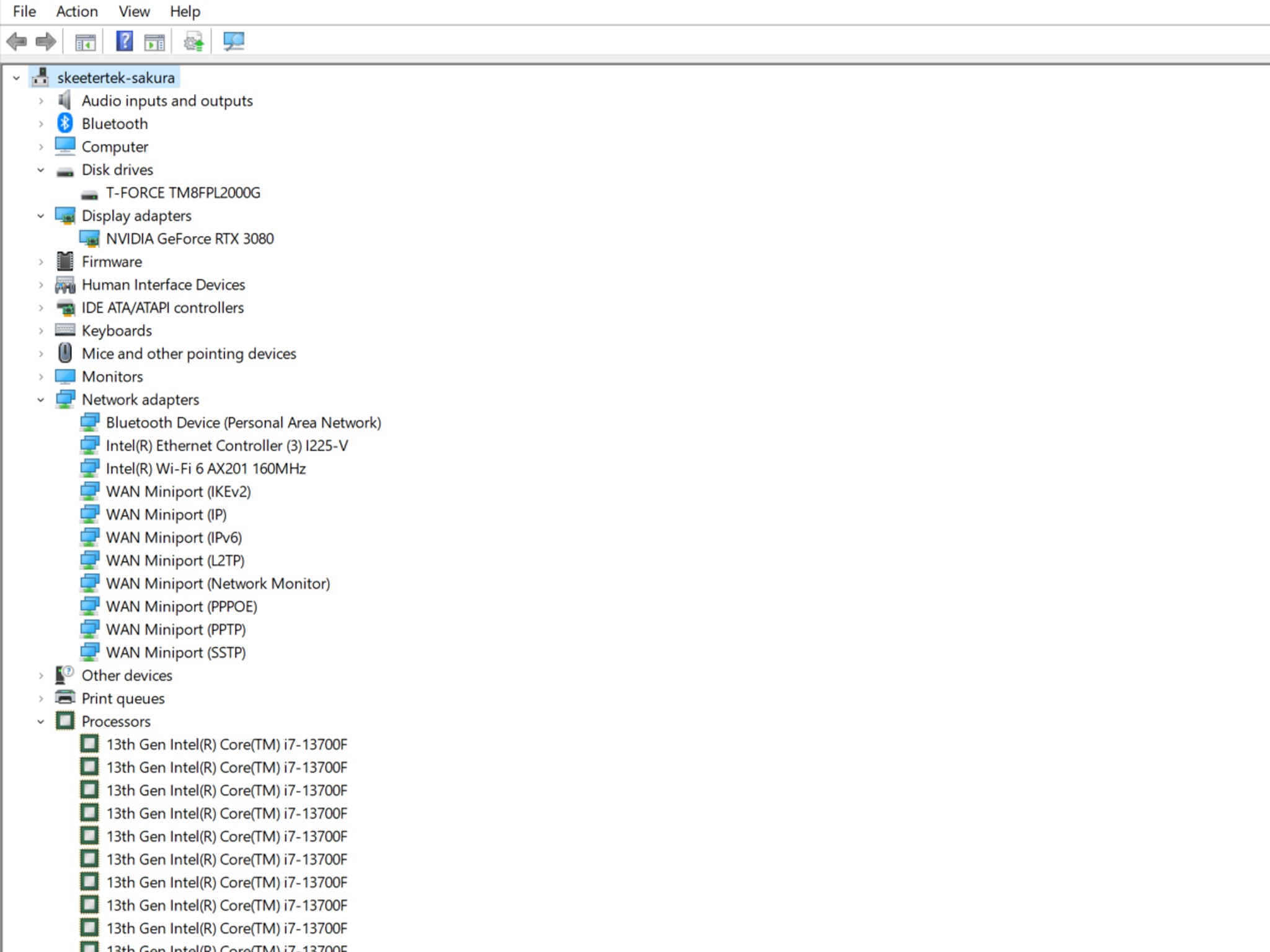The width and height of the screenshot is (1270, 952).
Task: Click the Action Pane toolbar icon
Action: point(154,42)
